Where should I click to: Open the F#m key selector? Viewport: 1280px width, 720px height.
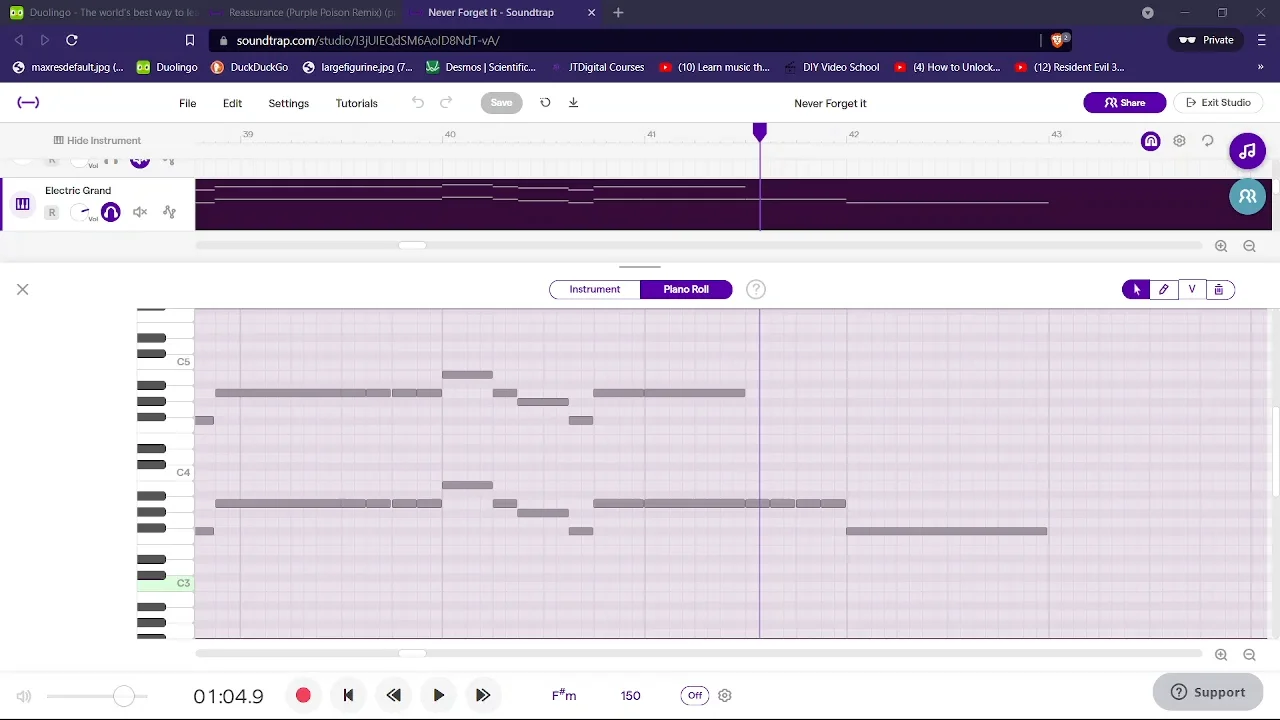coord(564,696)
